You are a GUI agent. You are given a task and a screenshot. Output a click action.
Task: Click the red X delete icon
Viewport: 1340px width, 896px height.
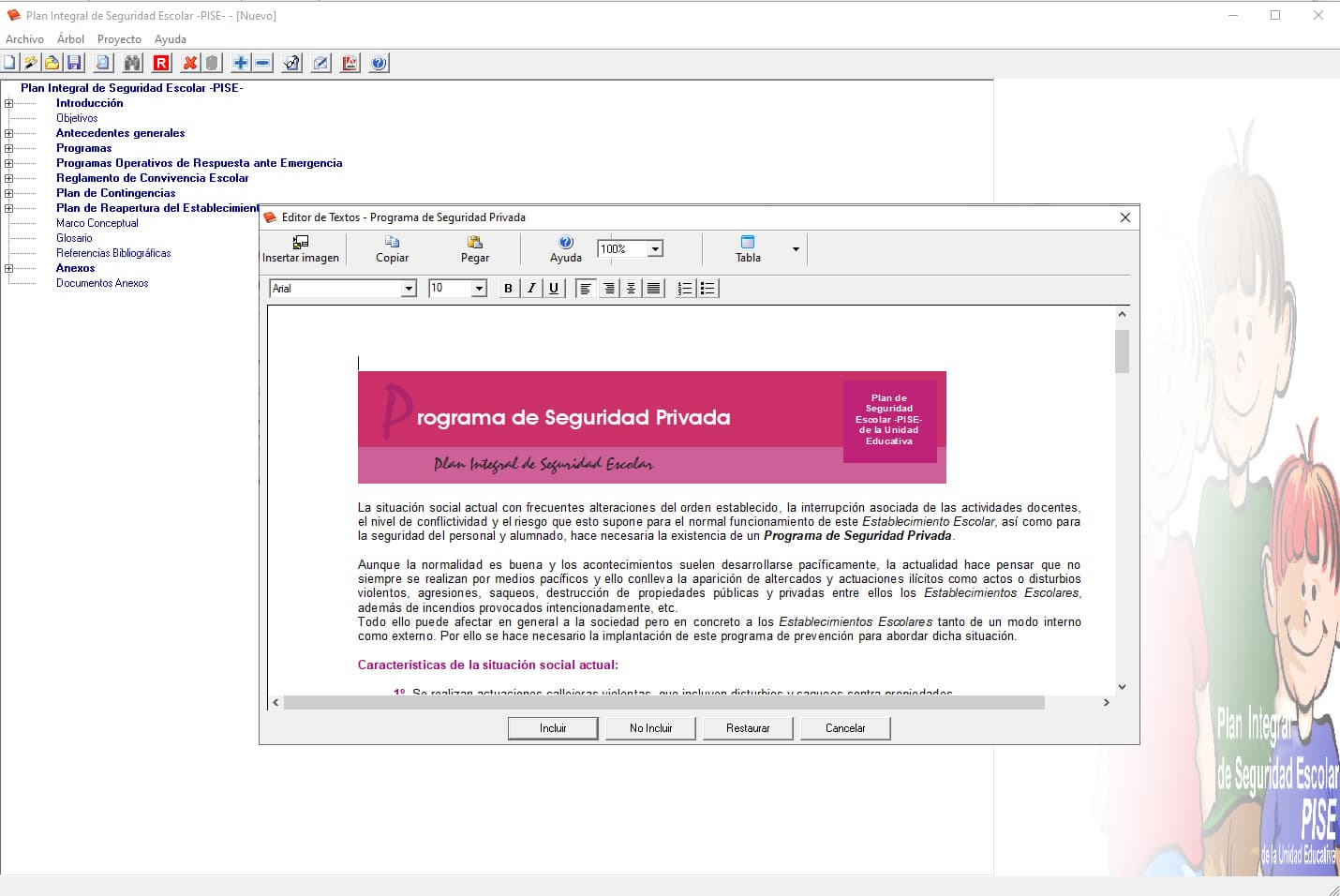point(190,63)
